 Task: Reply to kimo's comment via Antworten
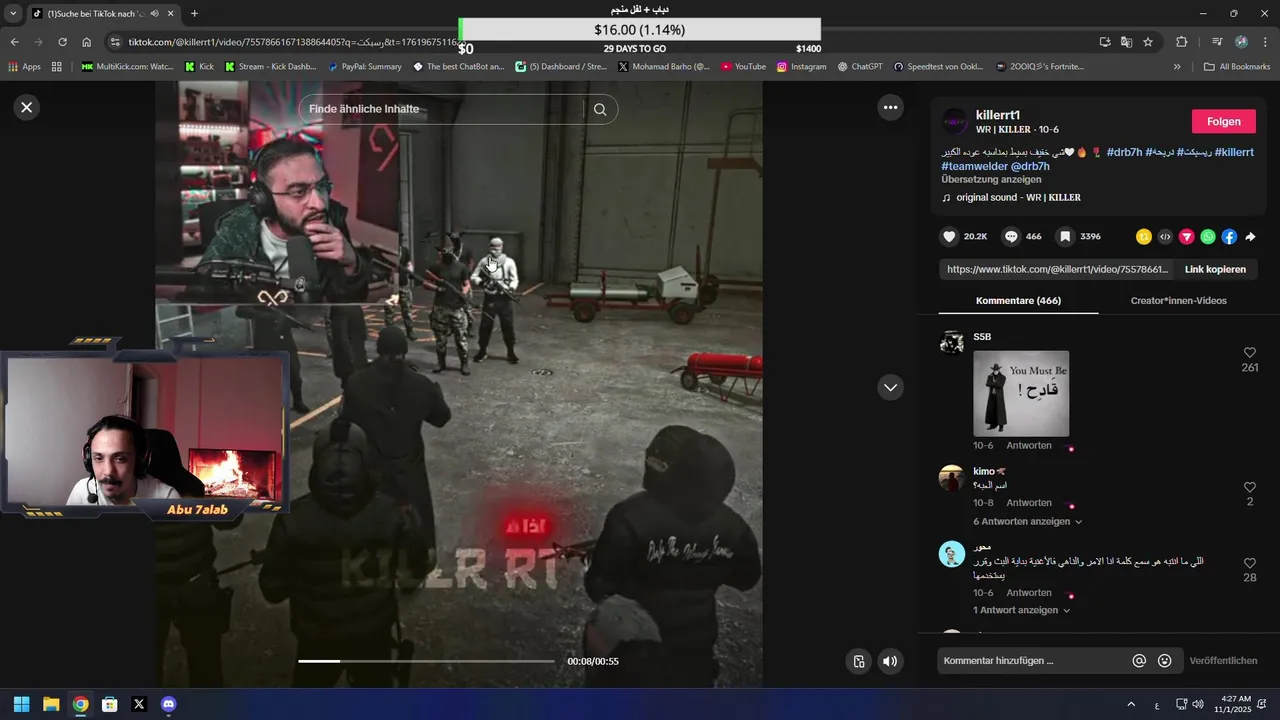[1028, 503]
